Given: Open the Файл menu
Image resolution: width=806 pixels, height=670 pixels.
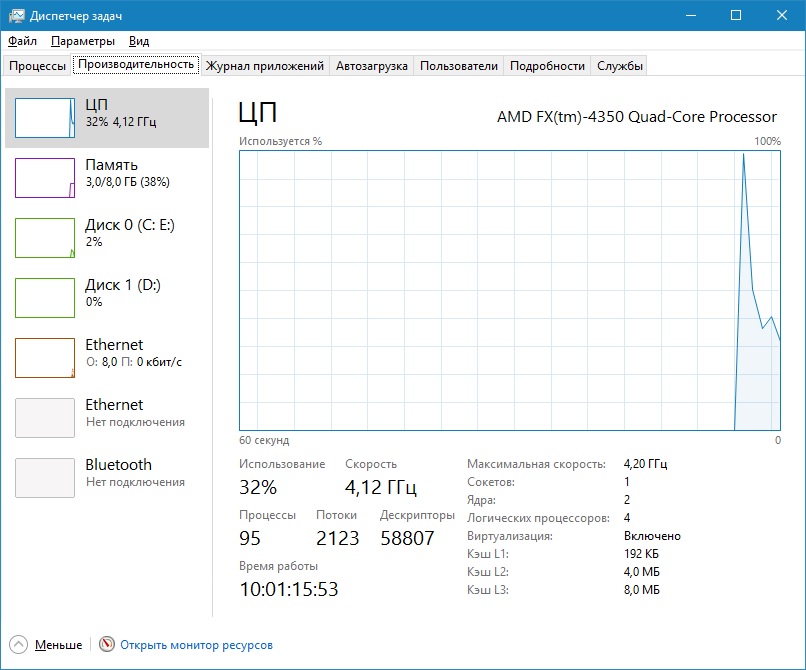Looking at the screenshot, I should 22,41.
